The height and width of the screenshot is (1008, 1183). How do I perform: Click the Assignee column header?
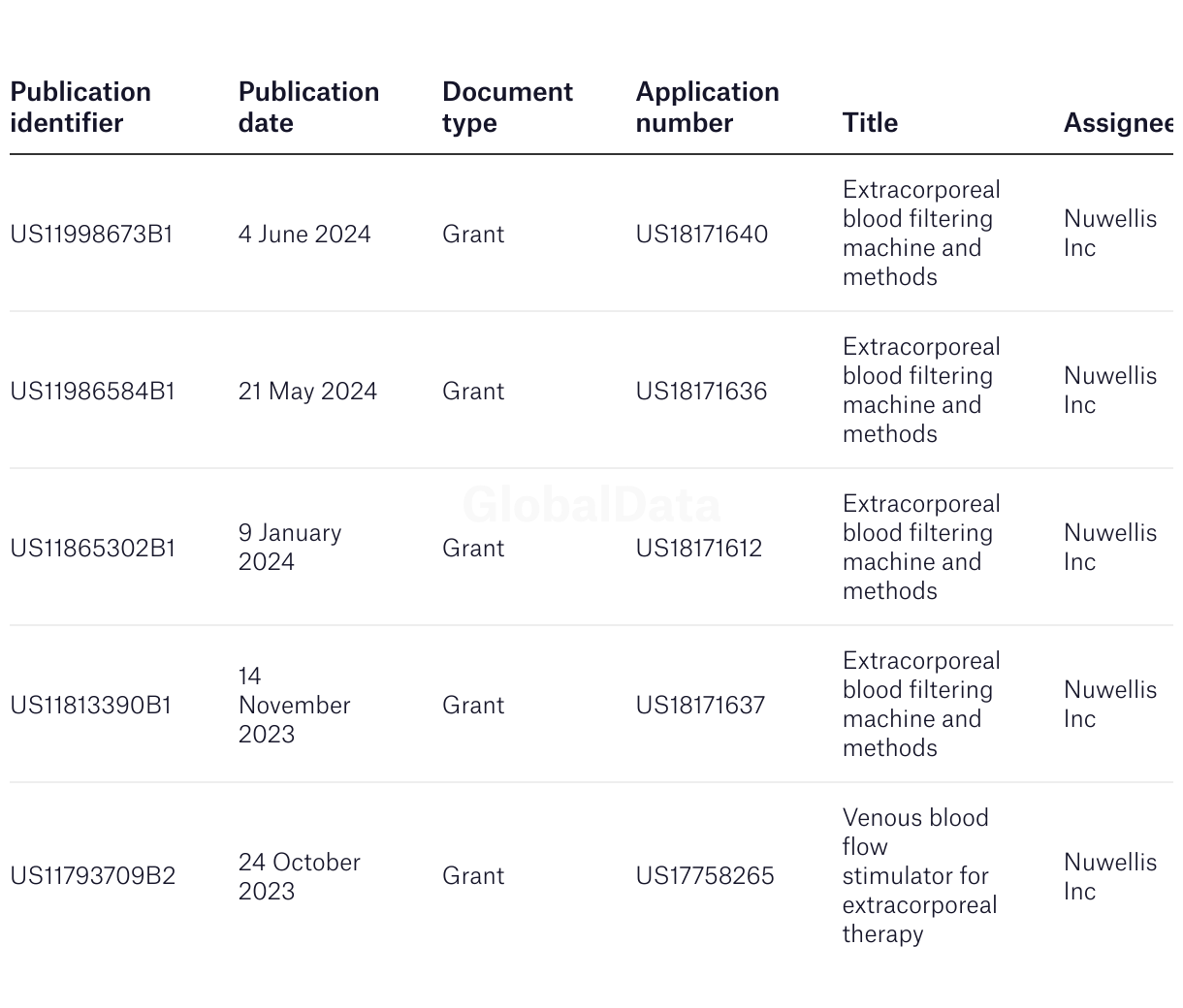pyautogui.click(x=1117, y=122)
